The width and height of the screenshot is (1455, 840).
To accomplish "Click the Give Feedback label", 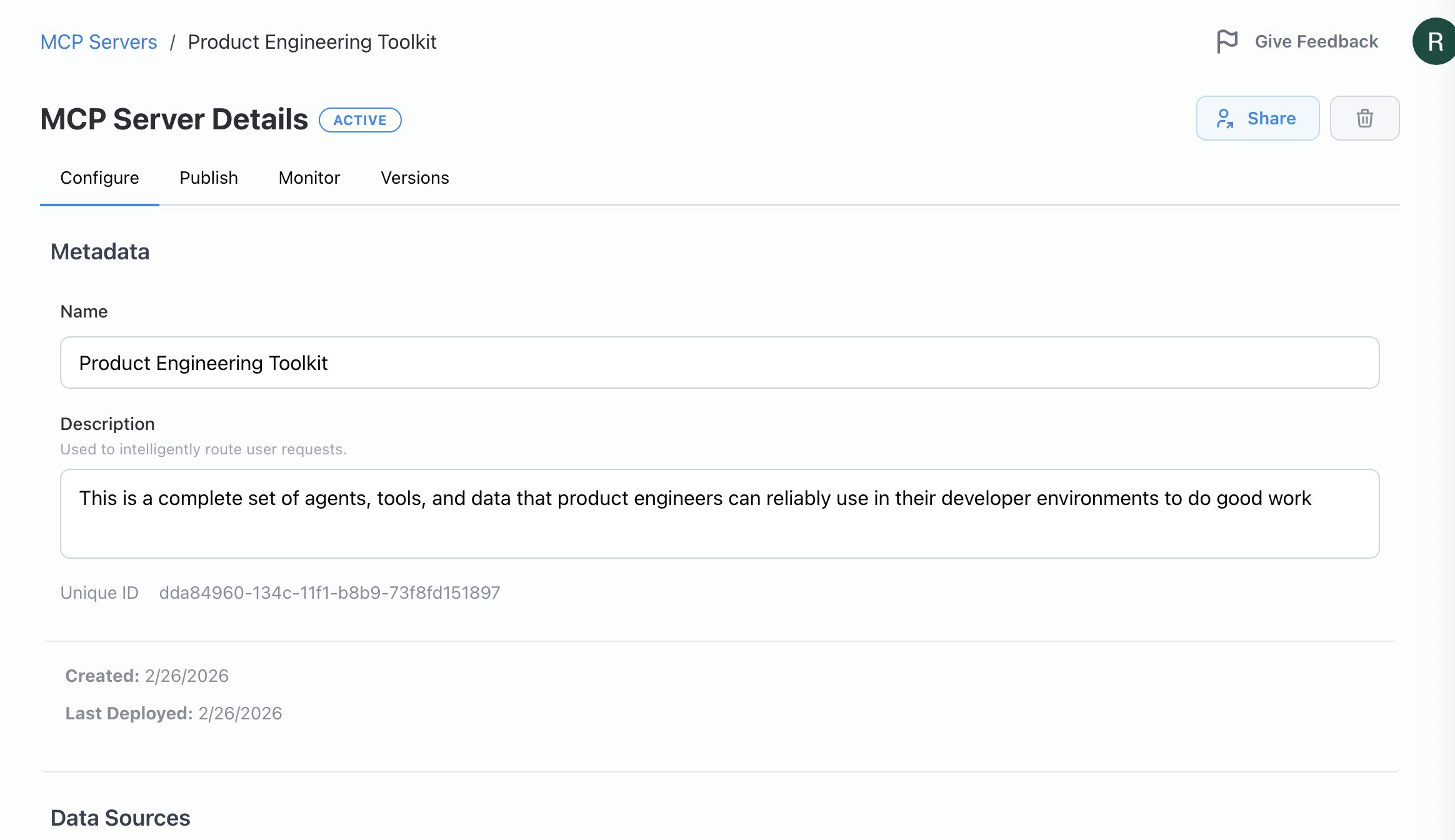I will click(1316, 40).
